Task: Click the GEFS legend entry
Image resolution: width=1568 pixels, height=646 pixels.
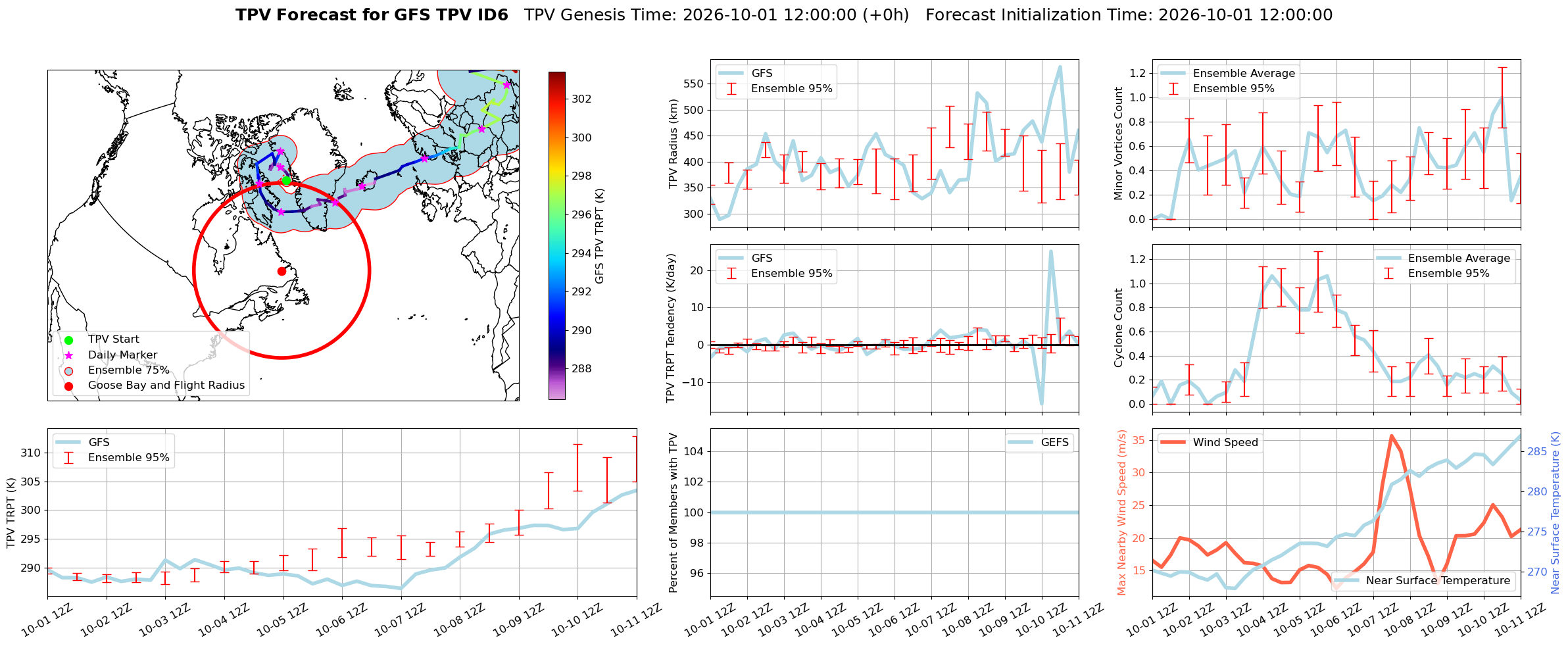Action: 1039,443
